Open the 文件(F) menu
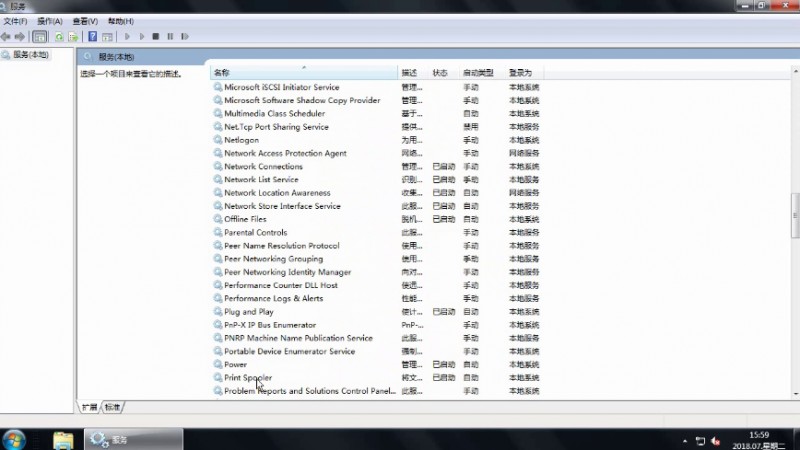The image size is (800, 450). tap(15, 21)
